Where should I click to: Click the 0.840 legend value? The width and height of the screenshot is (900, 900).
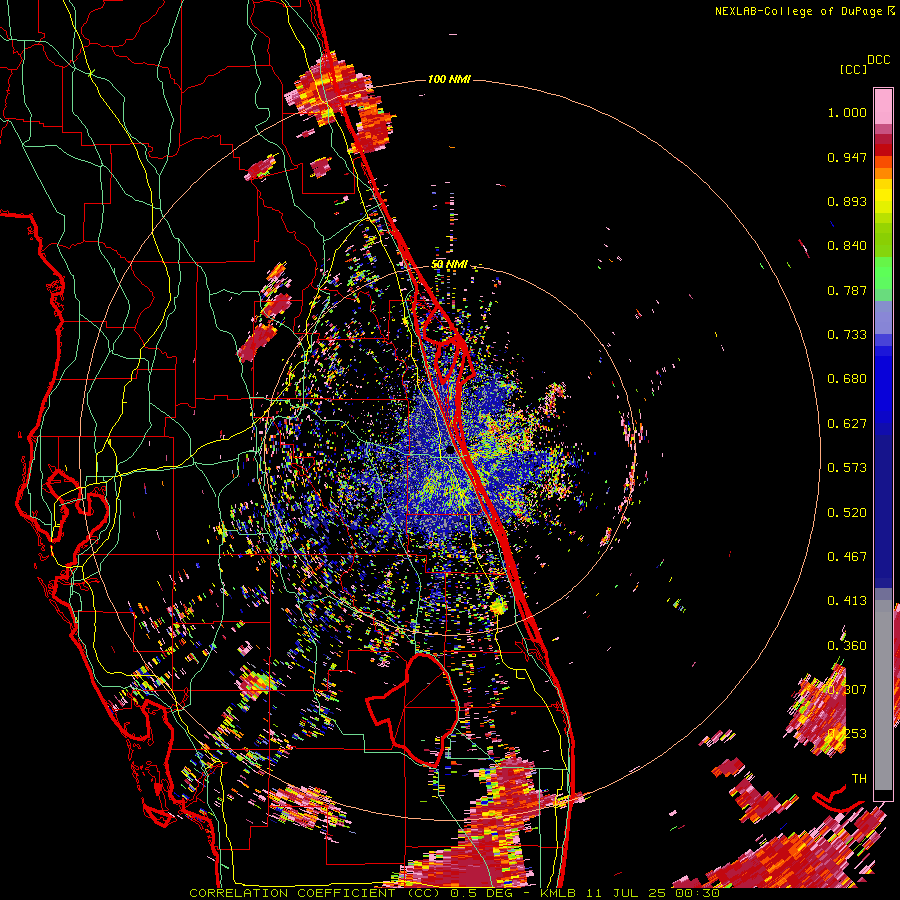tap(847, 246)
